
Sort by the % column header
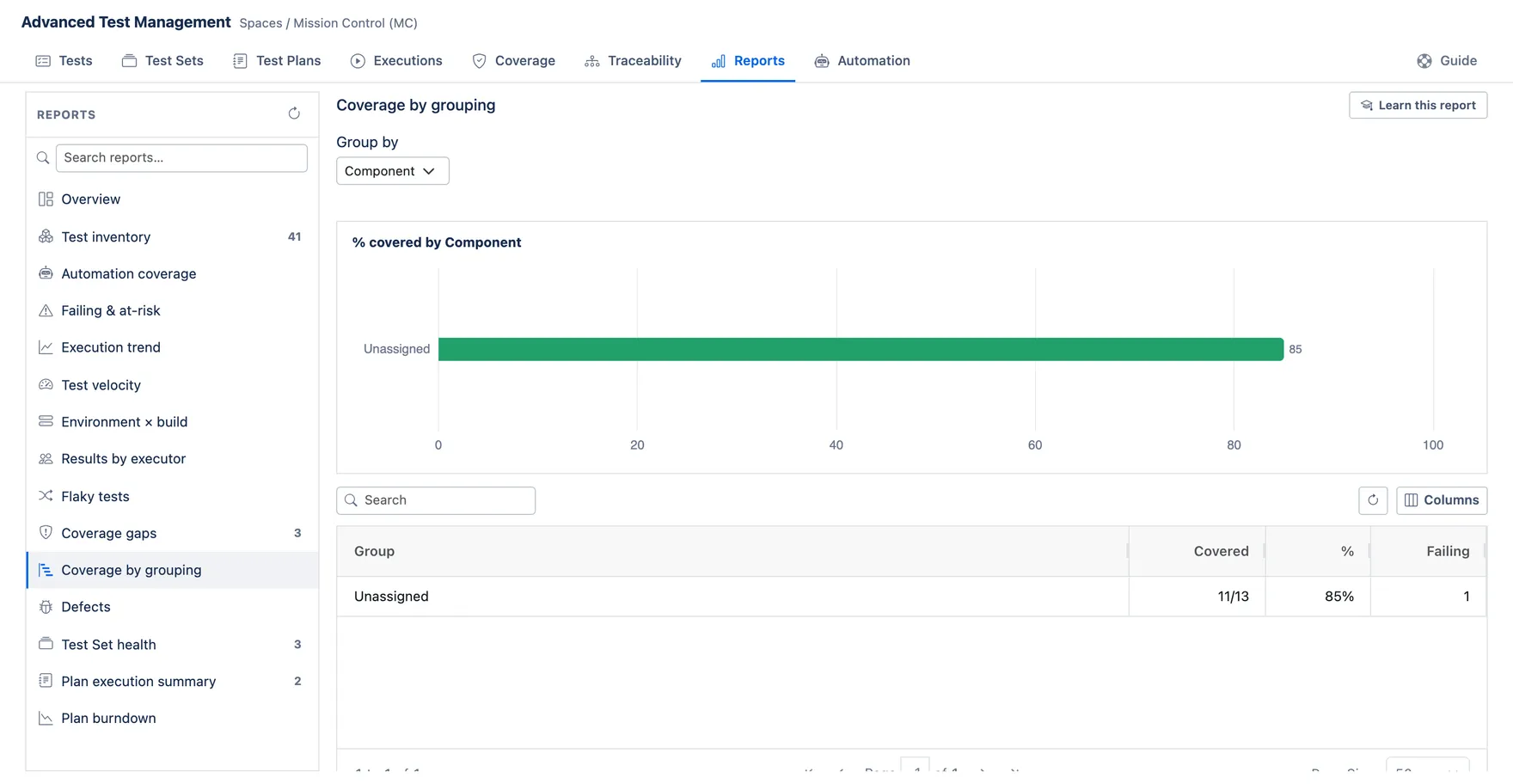click(x=1318, y=551)
